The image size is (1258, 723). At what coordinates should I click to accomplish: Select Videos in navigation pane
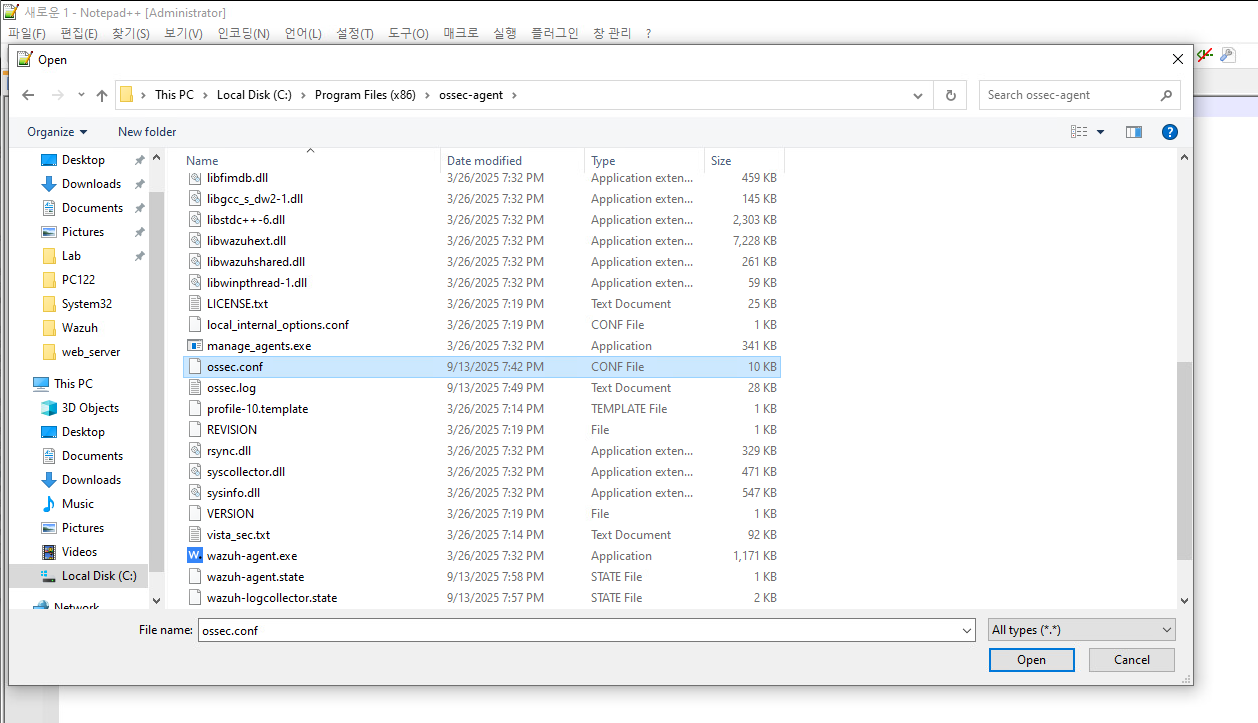[79, 552]
